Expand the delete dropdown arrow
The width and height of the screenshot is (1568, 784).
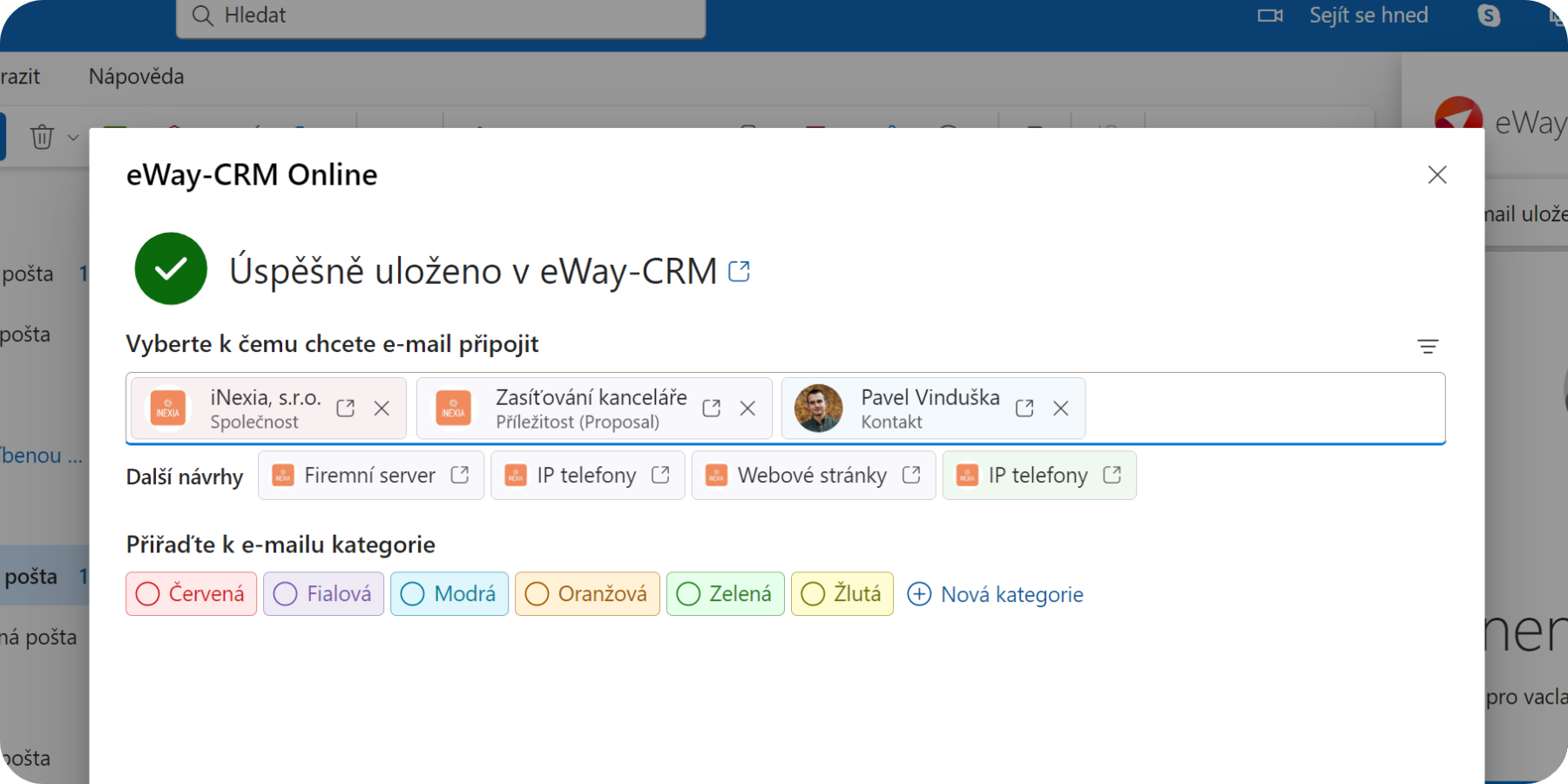(x=73, y=137)
